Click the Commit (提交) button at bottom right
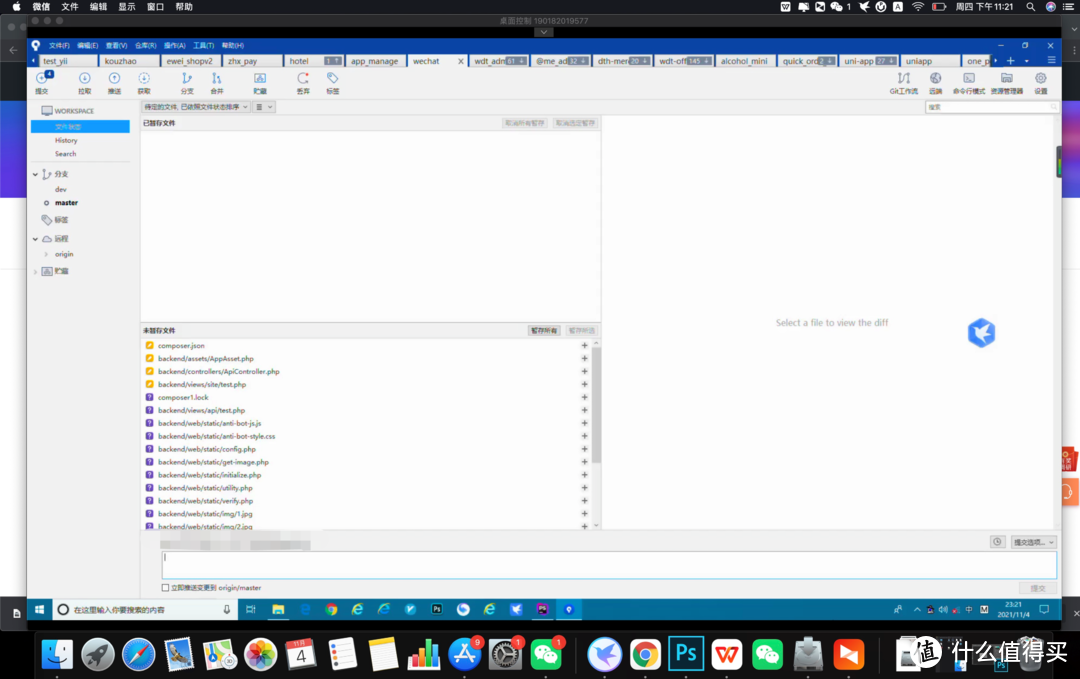 1038,588
